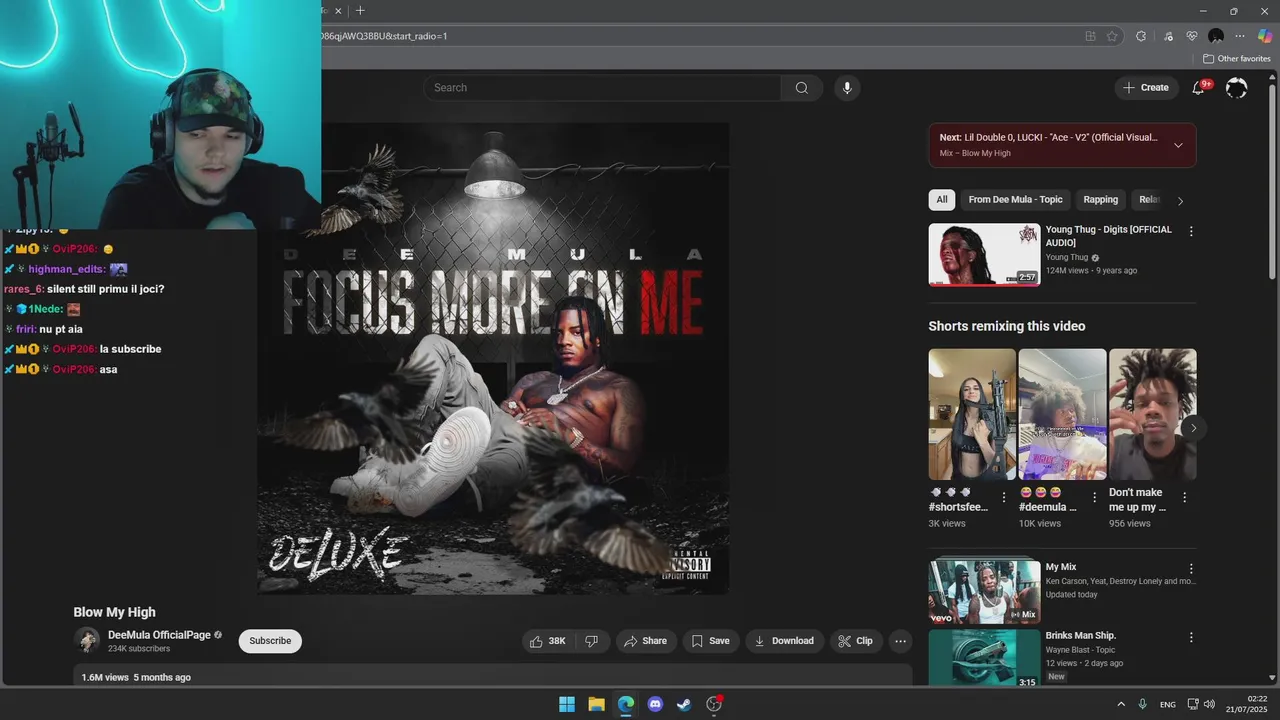Click the Download button

784,641
